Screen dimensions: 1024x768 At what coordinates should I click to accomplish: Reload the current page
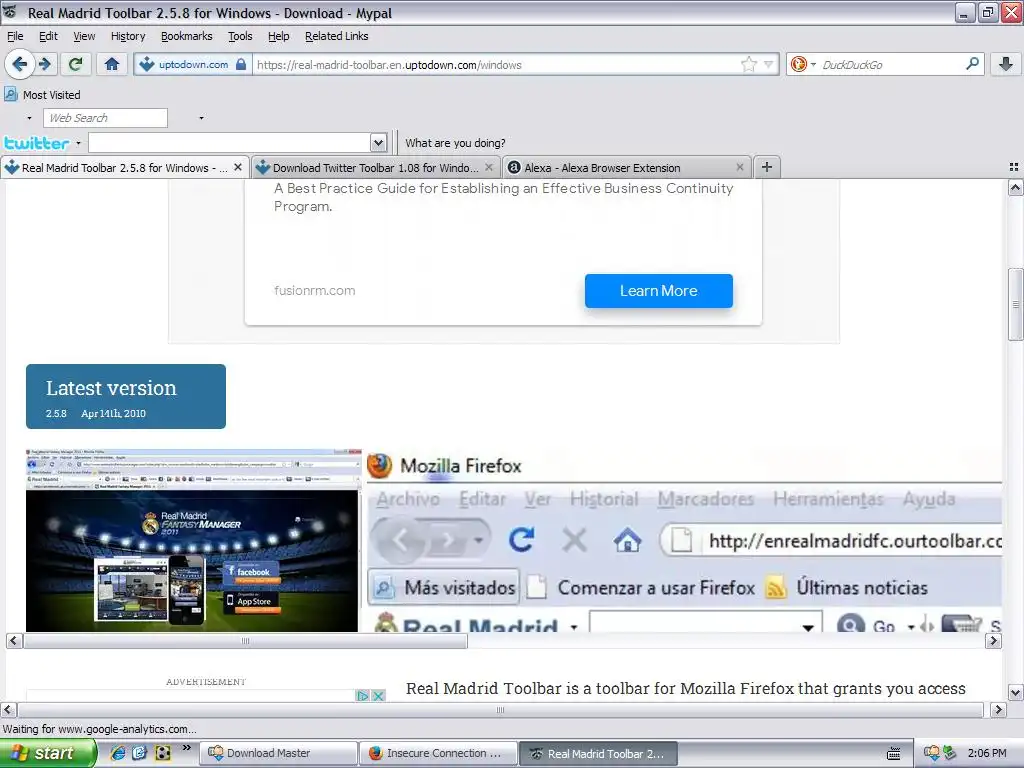pyautogui.click(x=75, y=64)
